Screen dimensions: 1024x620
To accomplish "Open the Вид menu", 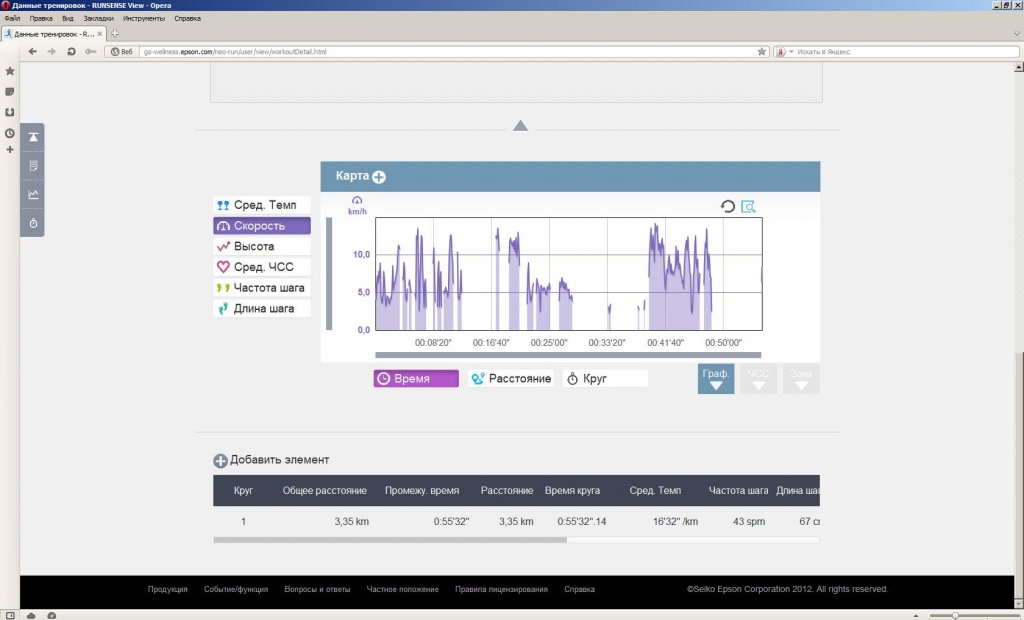I will coord(68,18).
